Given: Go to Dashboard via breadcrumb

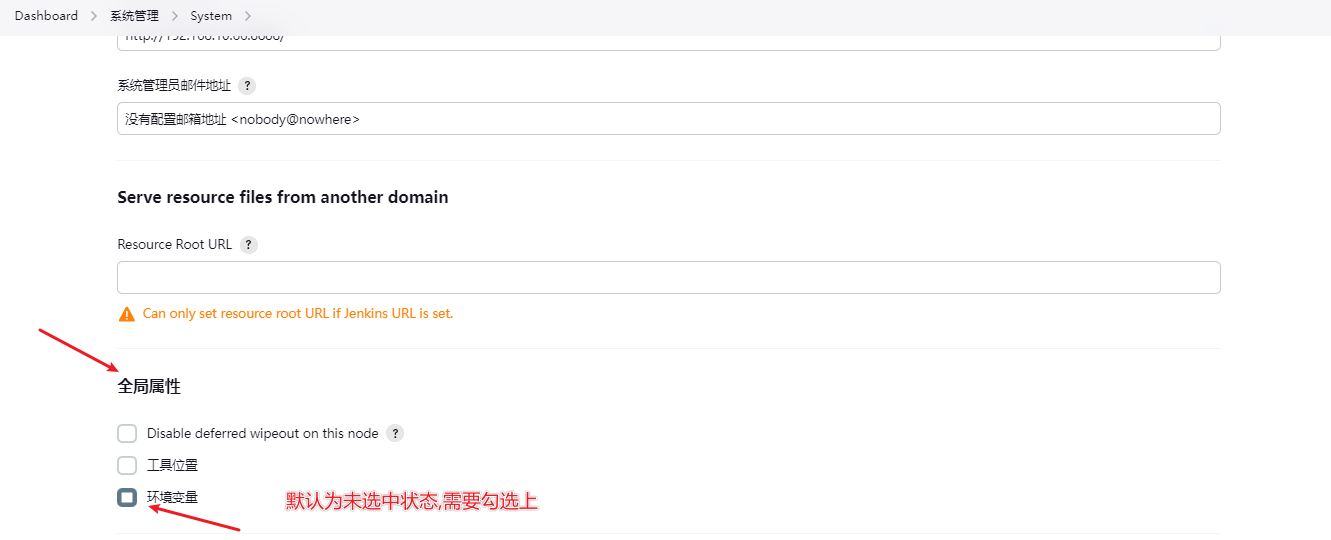Looking at the screenshot, I should pyautogui.click(x=46, y=16).
